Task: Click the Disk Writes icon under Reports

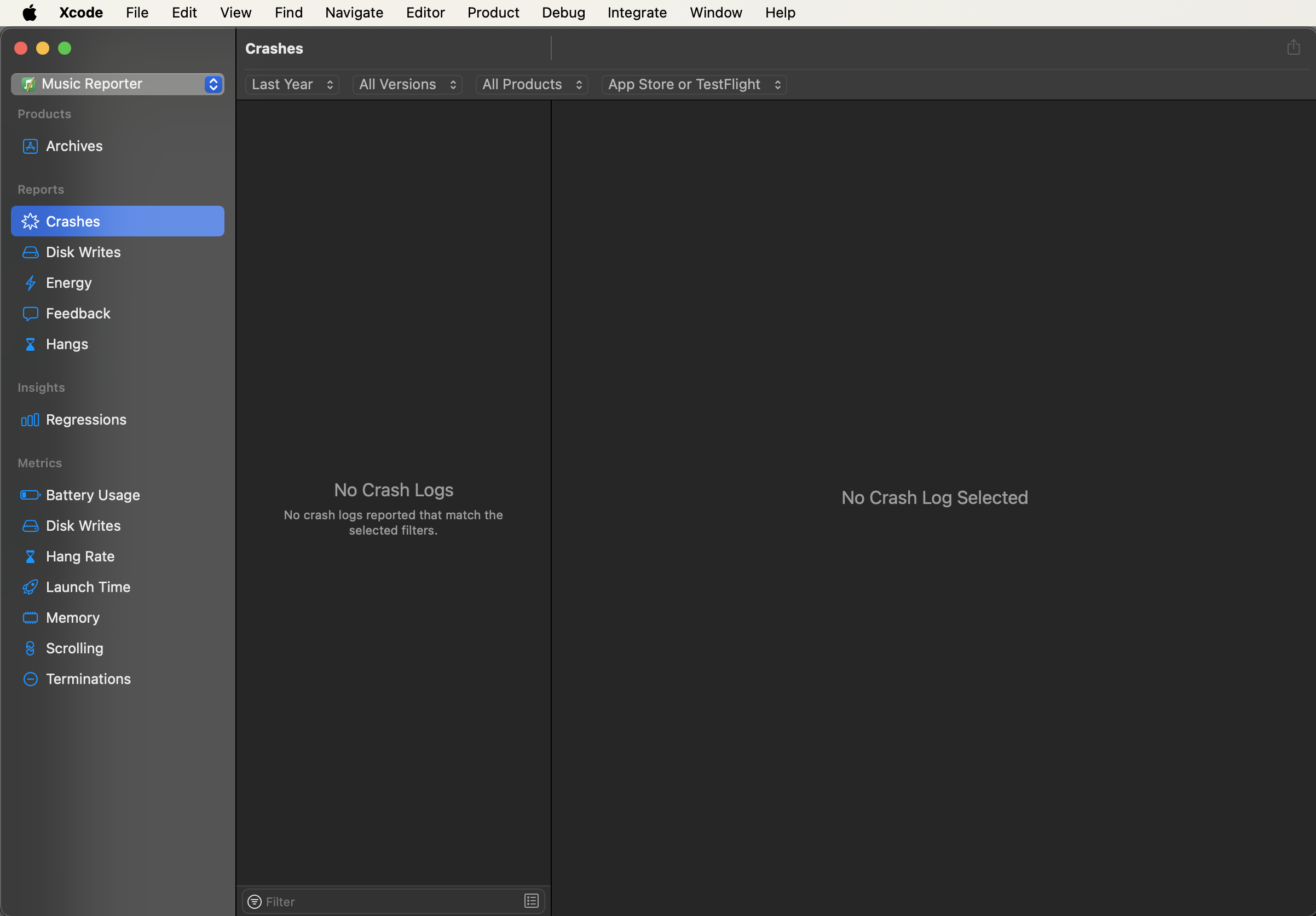Action: click(30, 252)
